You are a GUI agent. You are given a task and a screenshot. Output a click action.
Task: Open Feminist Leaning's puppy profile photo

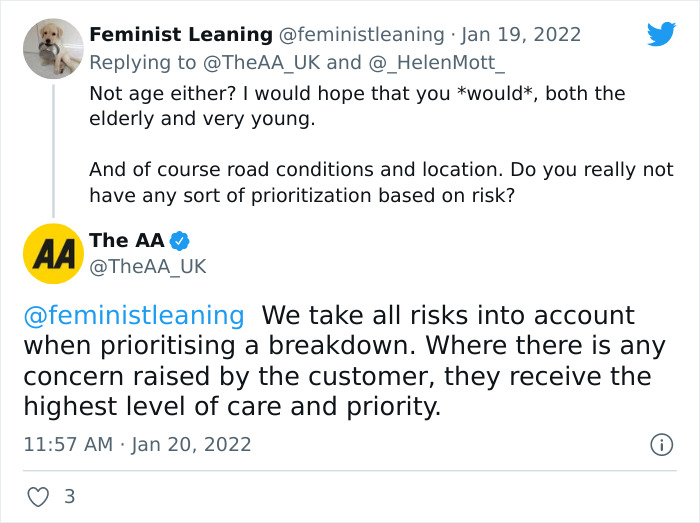pyautogui.click(x=53, y=48)
